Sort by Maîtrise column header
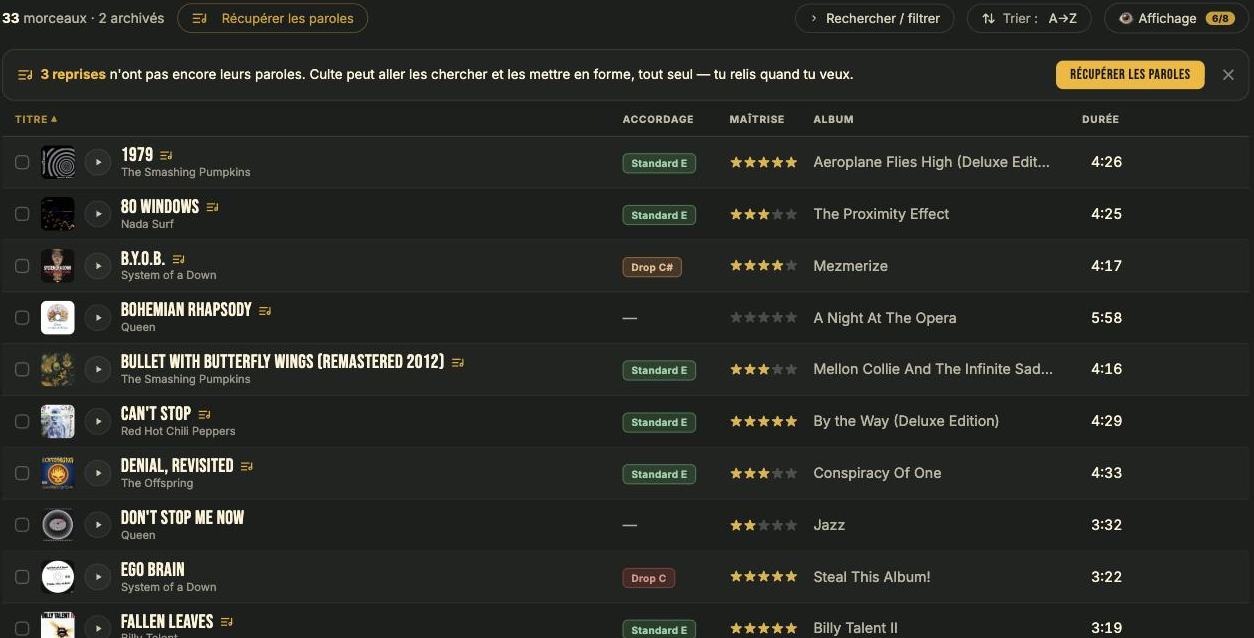The height and width of the screenshot is (638, 1254). pyautogui.click(x=757, y=119)
